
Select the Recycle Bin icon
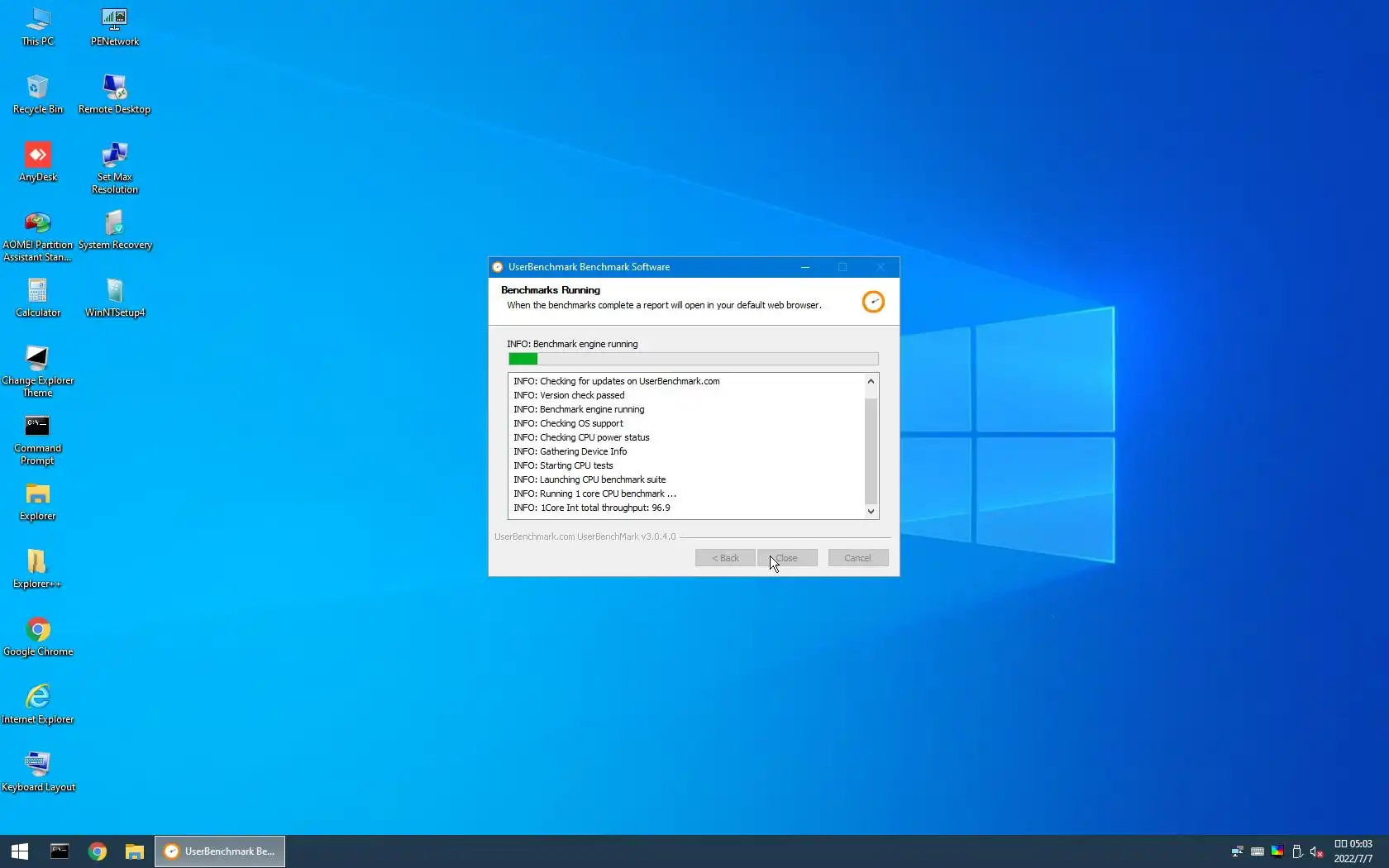tap(37, 94)
